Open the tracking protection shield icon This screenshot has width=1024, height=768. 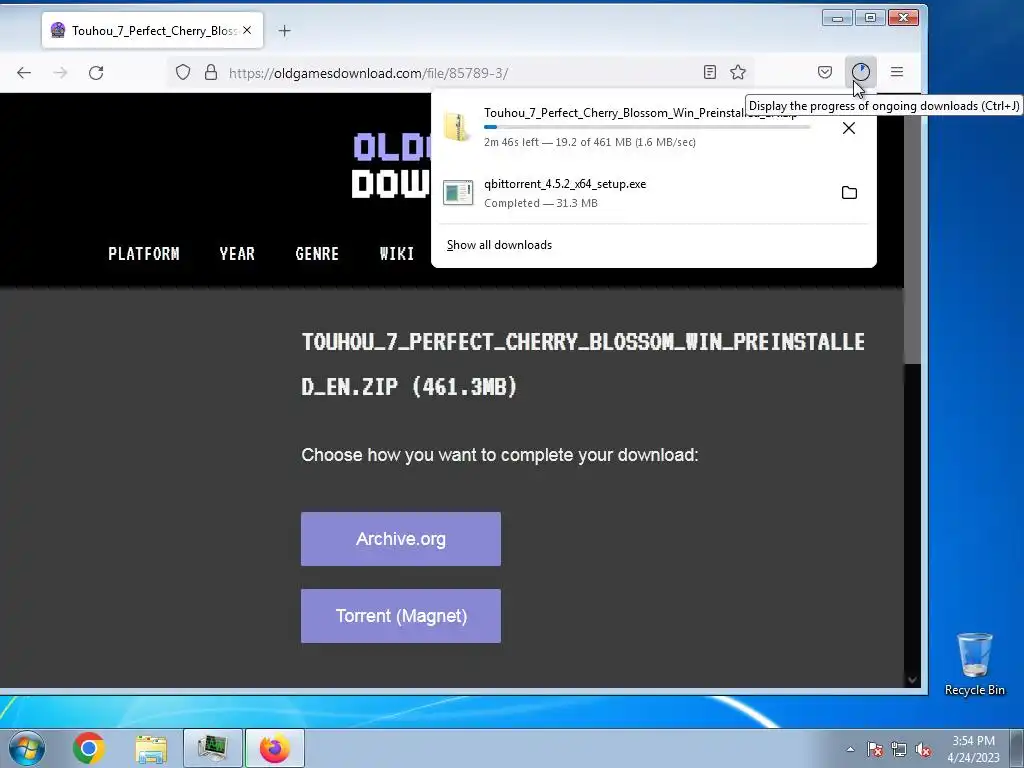(x=183, y=72)
